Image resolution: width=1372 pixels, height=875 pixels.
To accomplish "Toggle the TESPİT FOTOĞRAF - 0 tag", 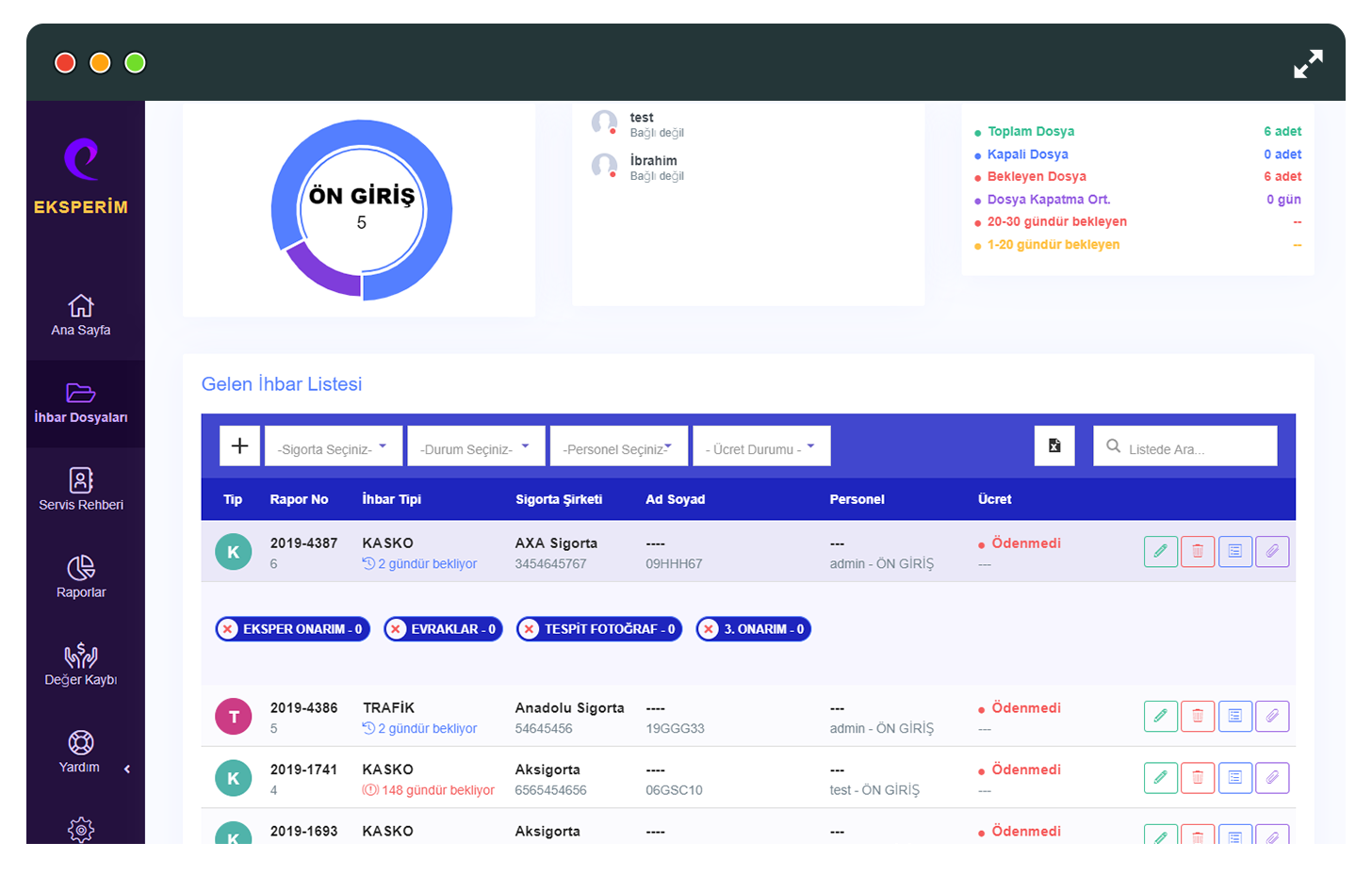I will [599, 629].
